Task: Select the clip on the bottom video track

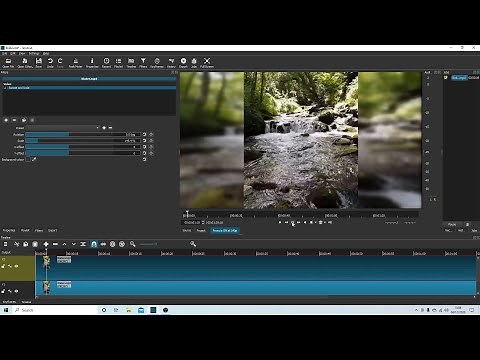Action: (x=255, y=288)
